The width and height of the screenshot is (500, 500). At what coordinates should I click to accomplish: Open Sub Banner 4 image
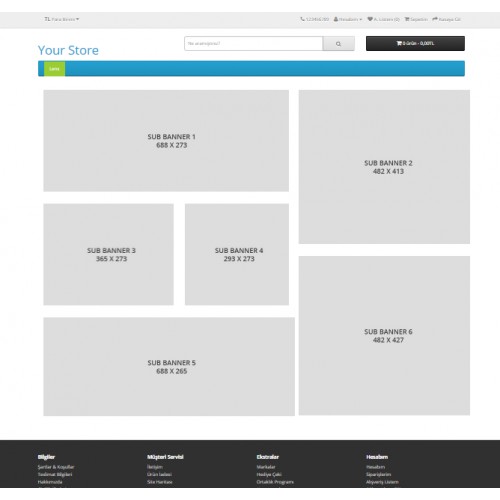[x=237, y=254]
